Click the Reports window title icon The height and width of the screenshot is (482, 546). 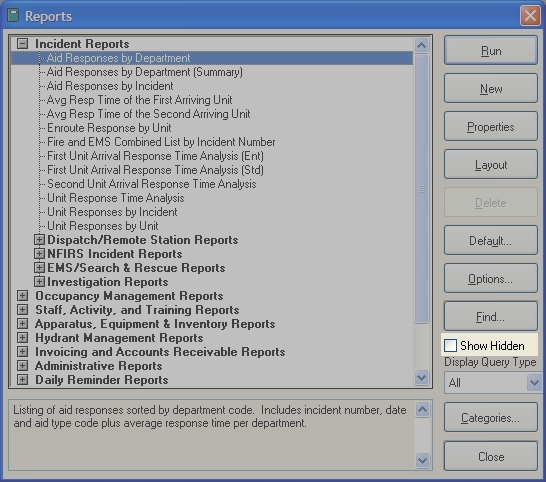pyautogui.click(x=13, y=15)
